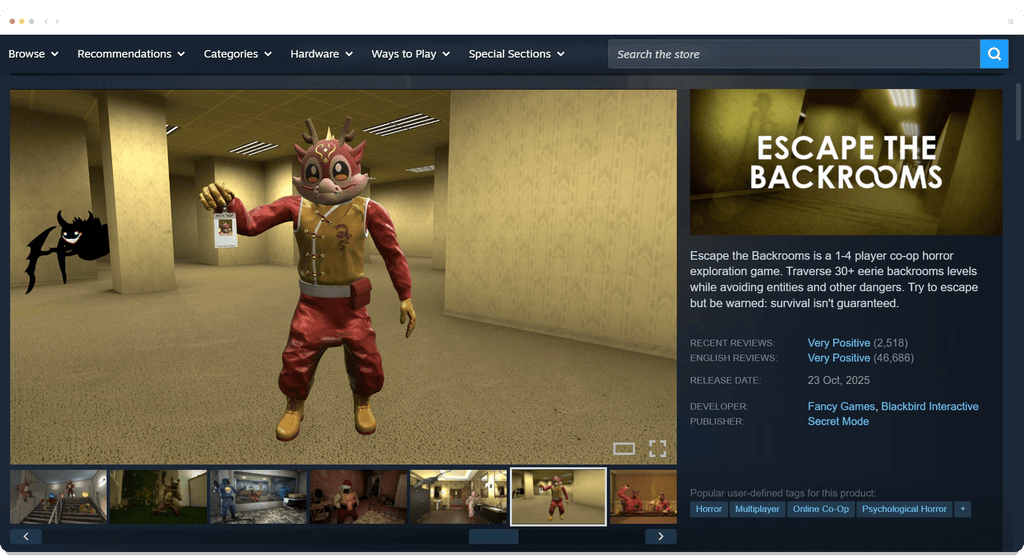Viewport: 1024px width, 560px height.
Task: Advance thumbnails with the right arrow button
Action: tap(661, 537)
